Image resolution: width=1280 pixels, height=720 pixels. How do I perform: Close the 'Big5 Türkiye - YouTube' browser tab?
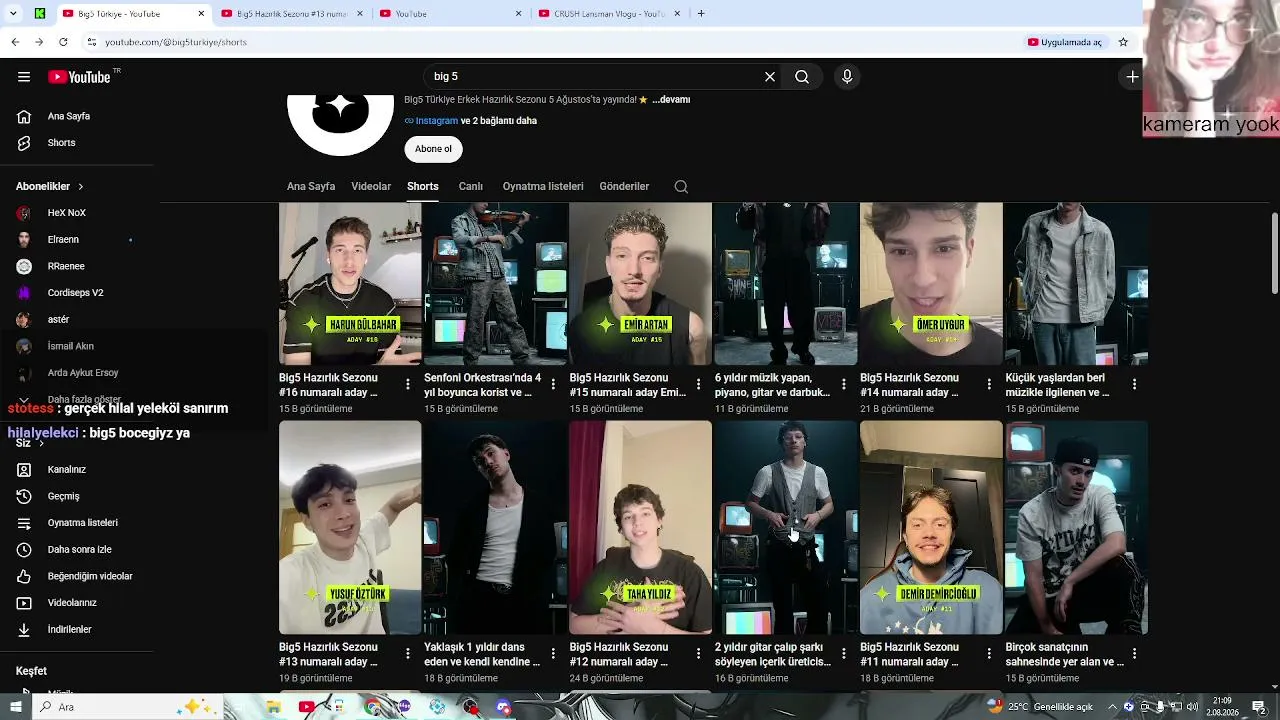tap(201, 14)
